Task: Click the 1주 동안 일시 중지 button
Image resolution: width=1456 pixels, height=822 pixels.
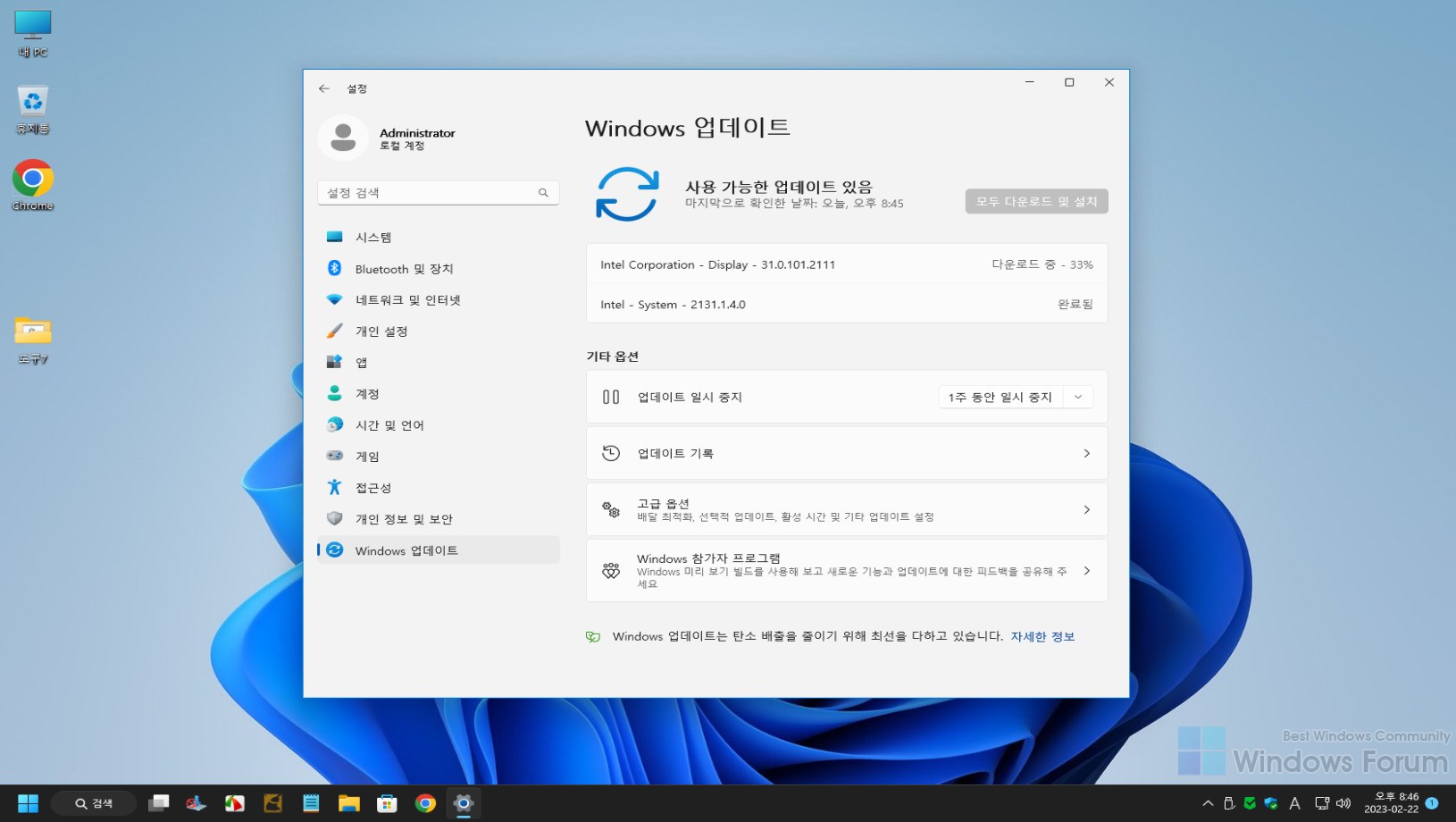Action: pyautogui.click(x=1000, y=397)
